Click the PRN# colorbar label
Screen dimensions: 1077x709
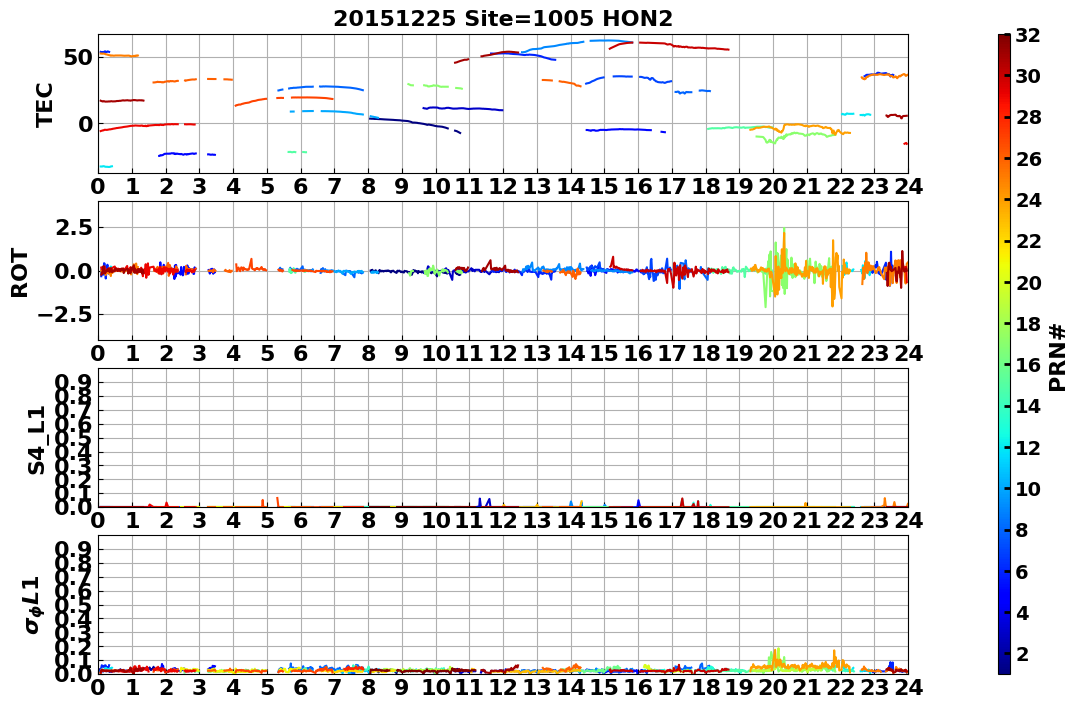tap(1058, 357)
